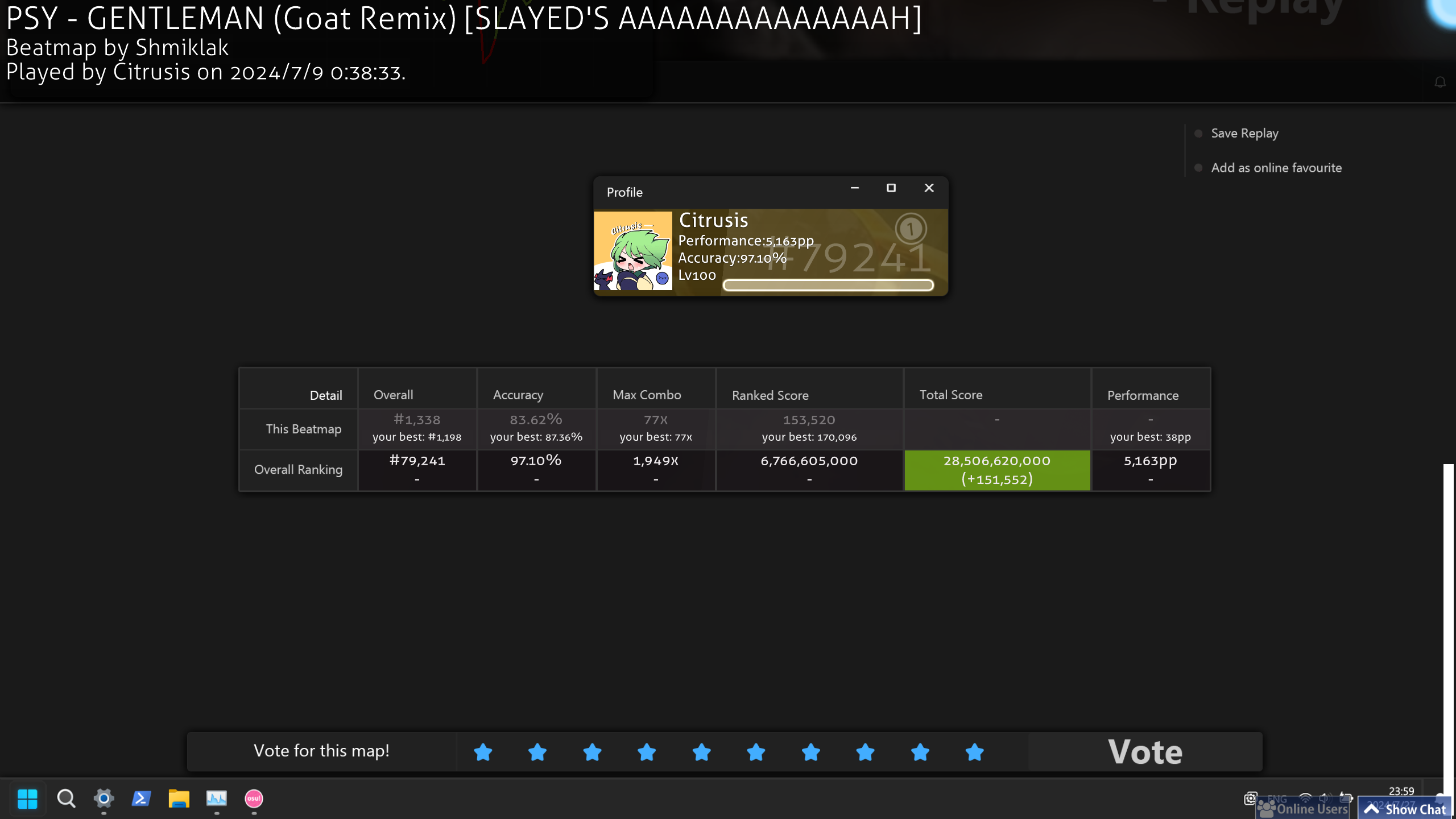The width and height of the screenshot is (1456, 819).
Task: Select Add as online favourite
Action: coord(1276,168)
